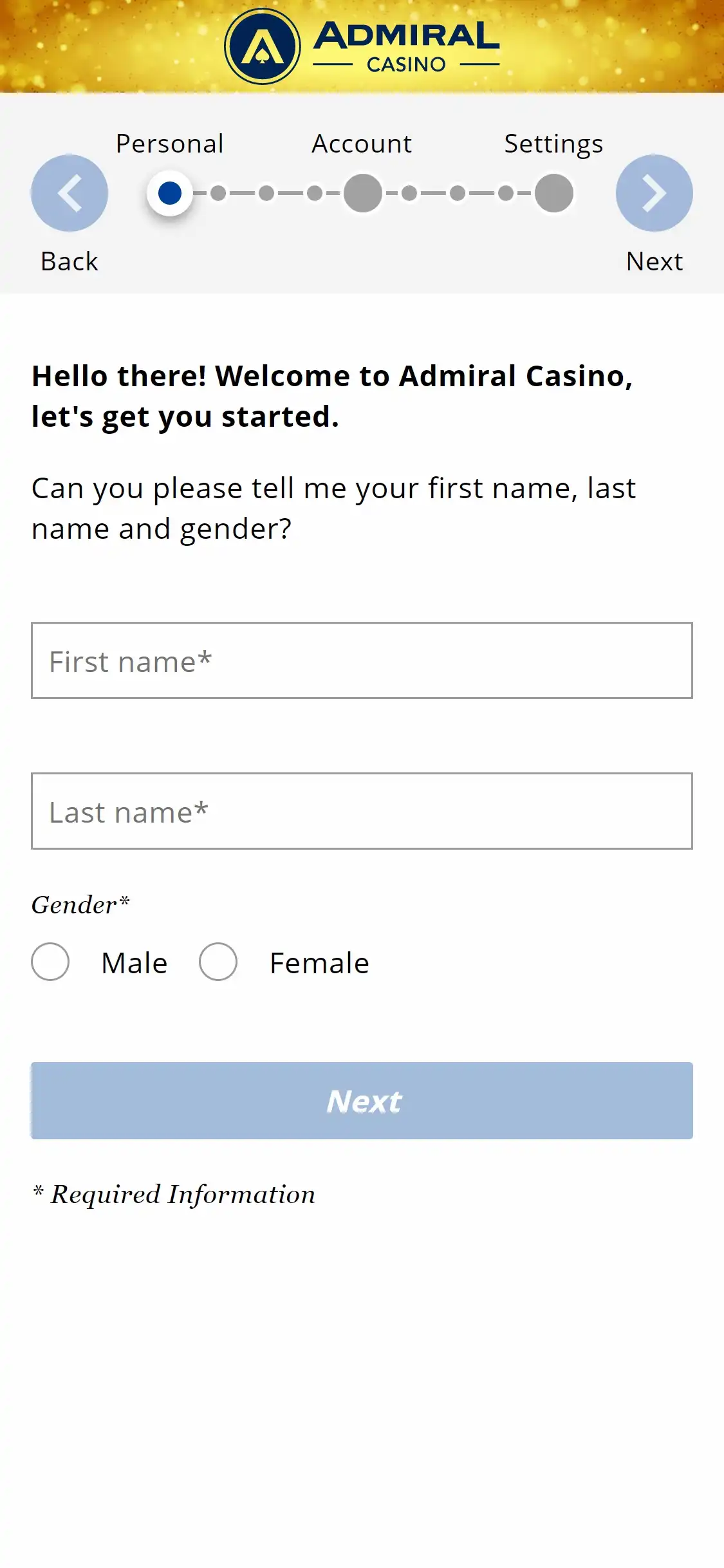Click the Admiral Casino wordmark text
The height and width of the screenshot is (1568, 724).
[406, 46]
